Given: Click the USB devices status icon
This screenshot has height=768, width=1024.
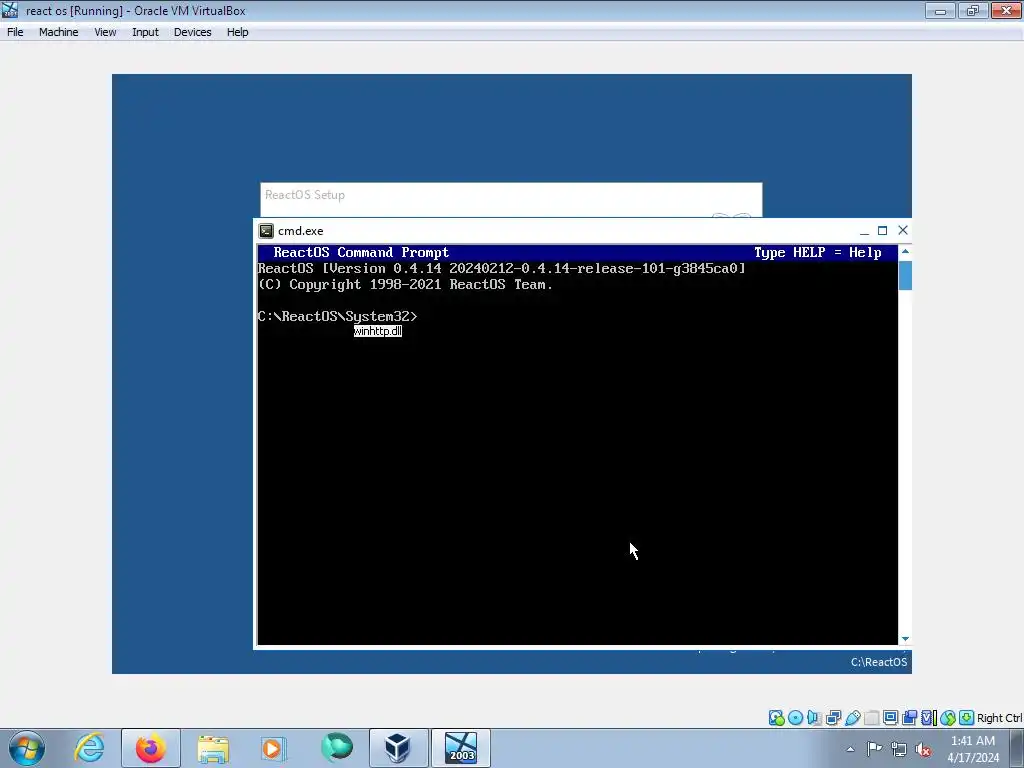Looking at the screenshot, I should click(852, 718).
